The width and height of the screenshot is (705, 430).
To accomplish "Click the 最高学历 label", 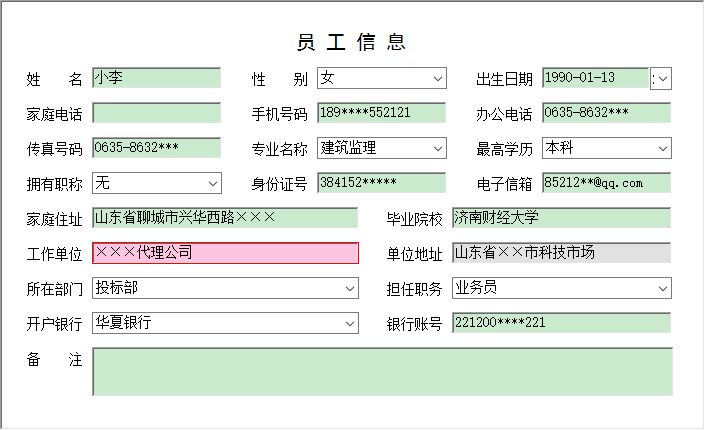I will (x=504, y=149).
